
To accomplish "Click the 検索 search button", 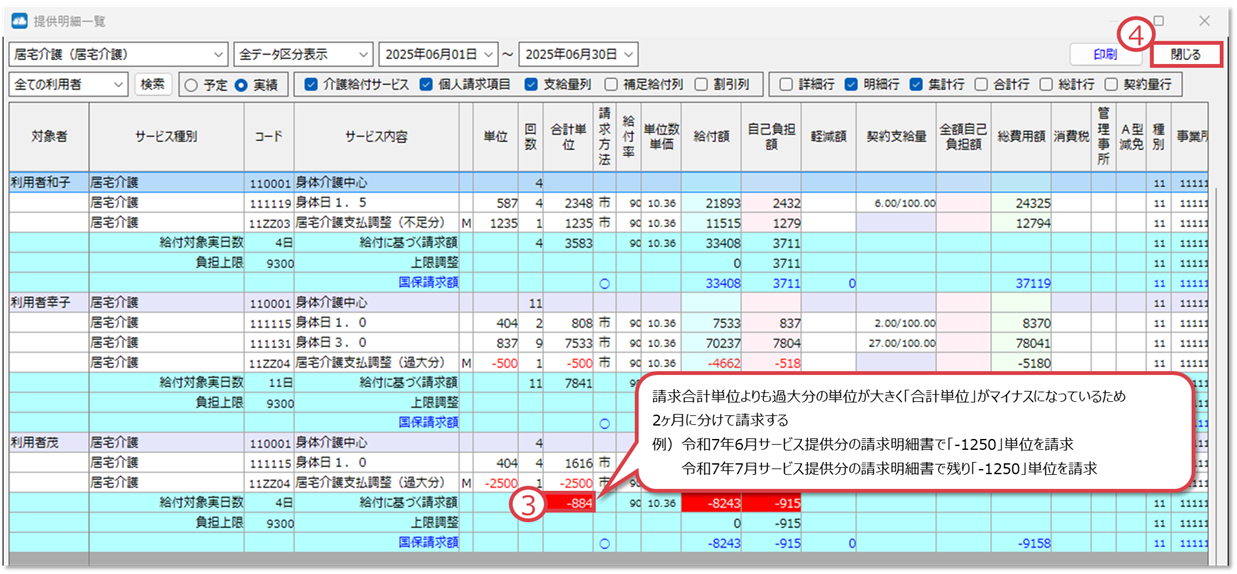I will (x=153, y=85).
